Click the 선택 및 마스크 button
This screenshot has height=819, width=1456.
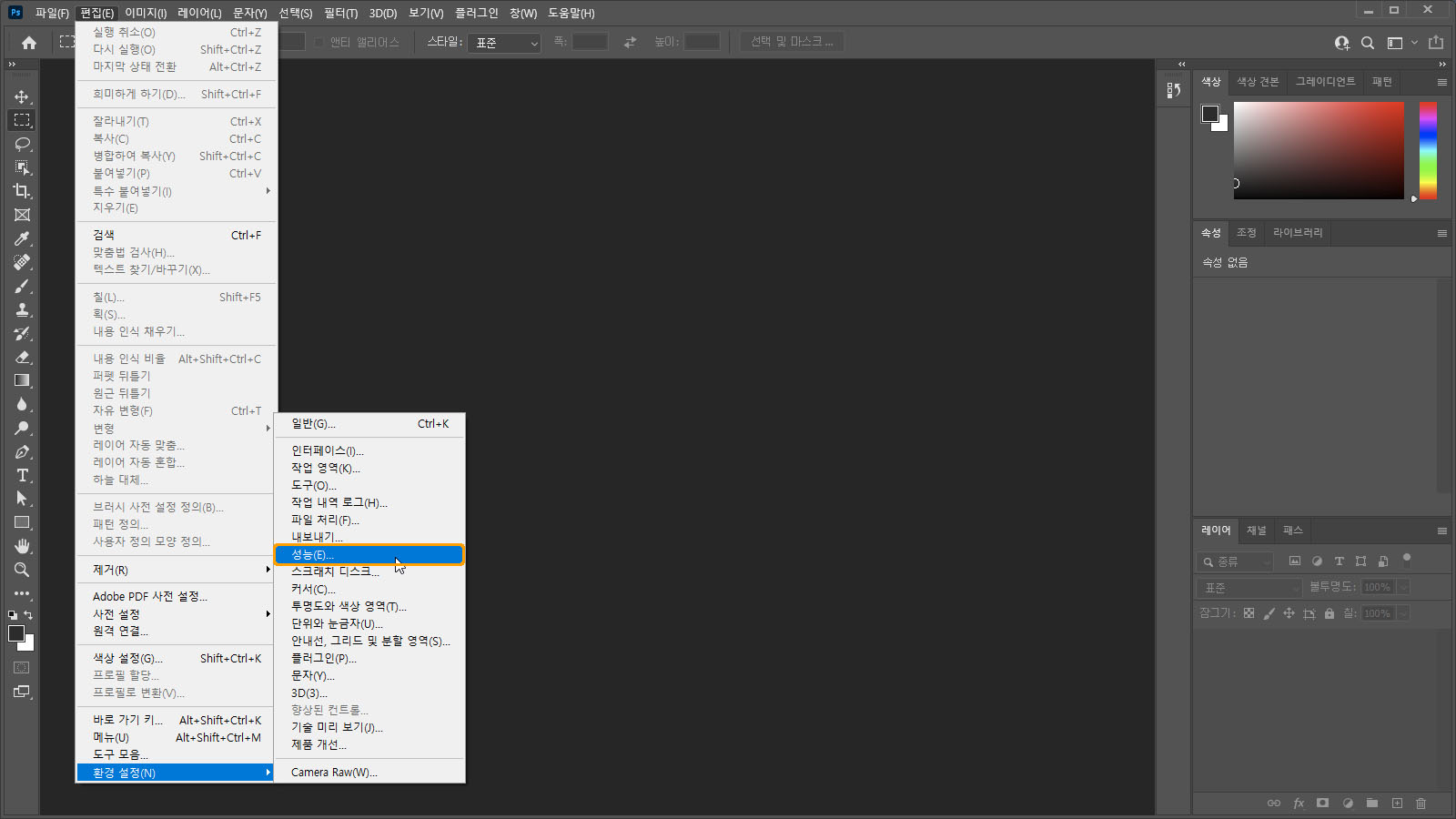point(792,42)
